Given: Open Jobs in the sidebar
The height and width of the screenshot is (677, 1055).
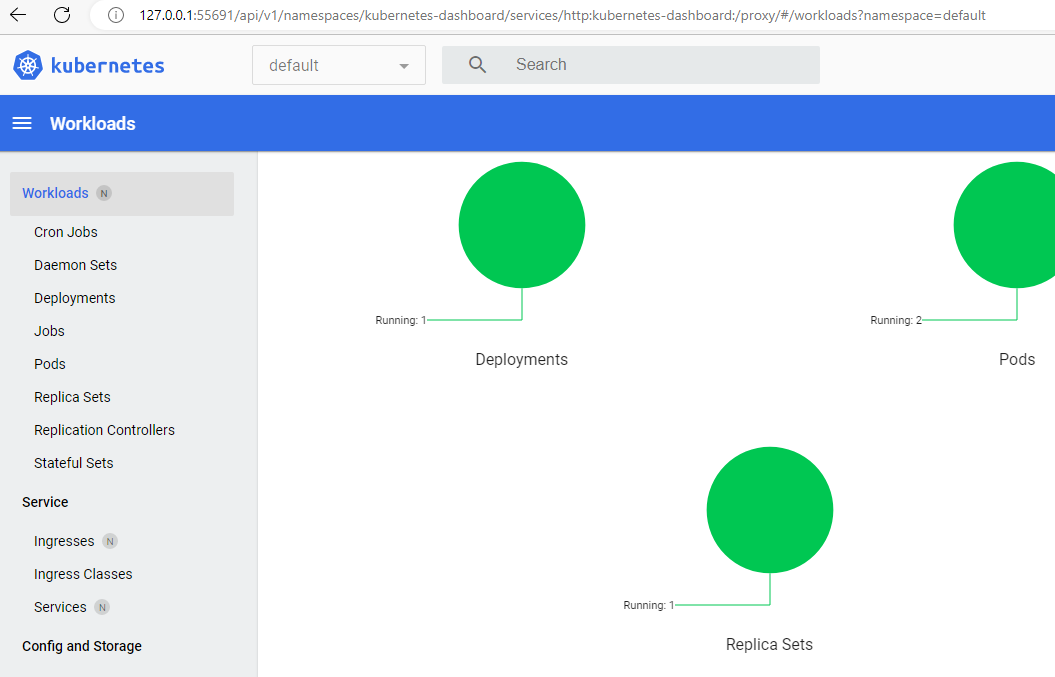Looking at the screenshot, I should pyautogui.click(x=49, y=331).
